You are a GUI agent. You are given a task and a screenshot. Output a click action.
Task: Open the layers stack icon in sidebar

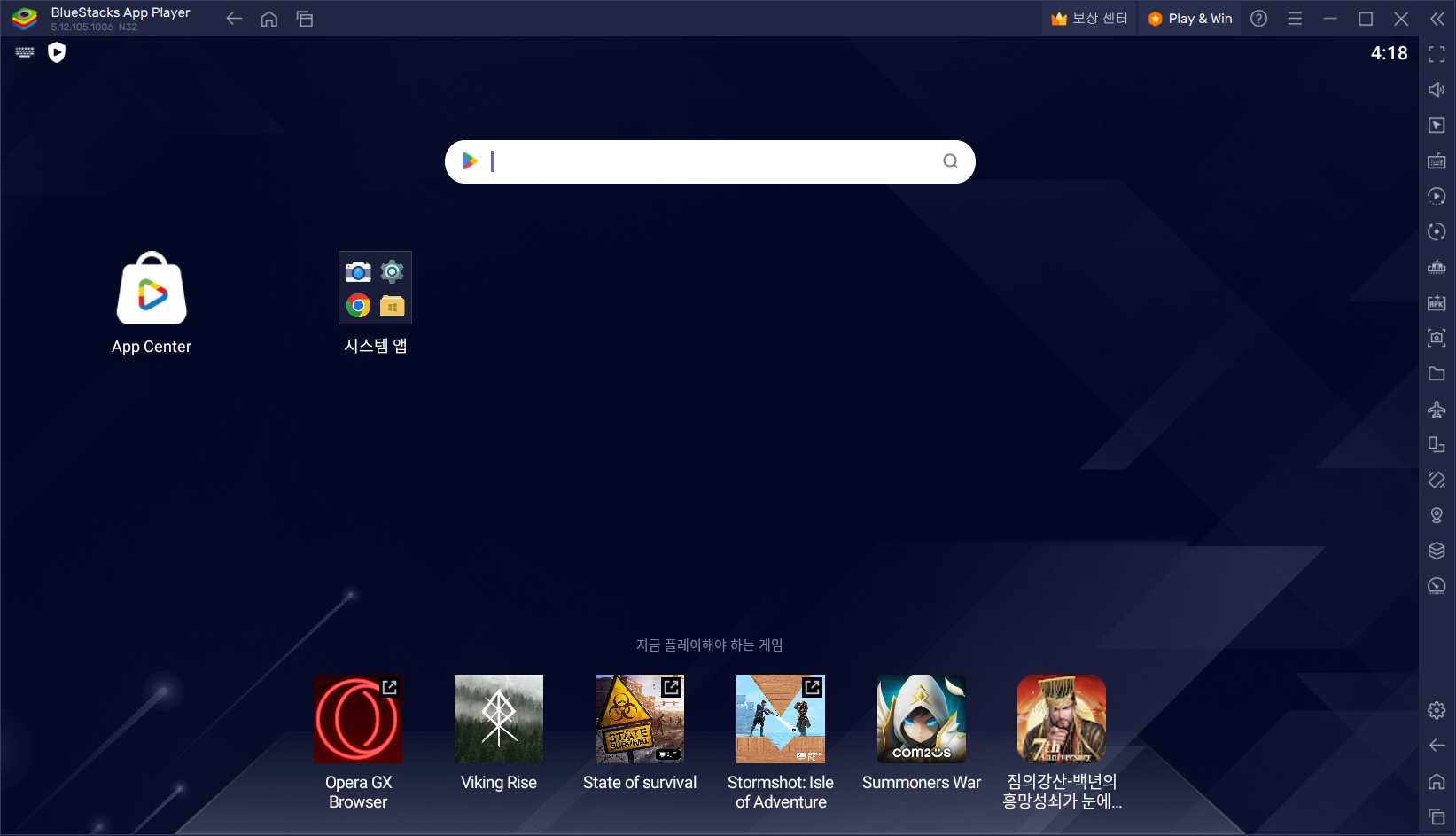(x=1437, y=551)
